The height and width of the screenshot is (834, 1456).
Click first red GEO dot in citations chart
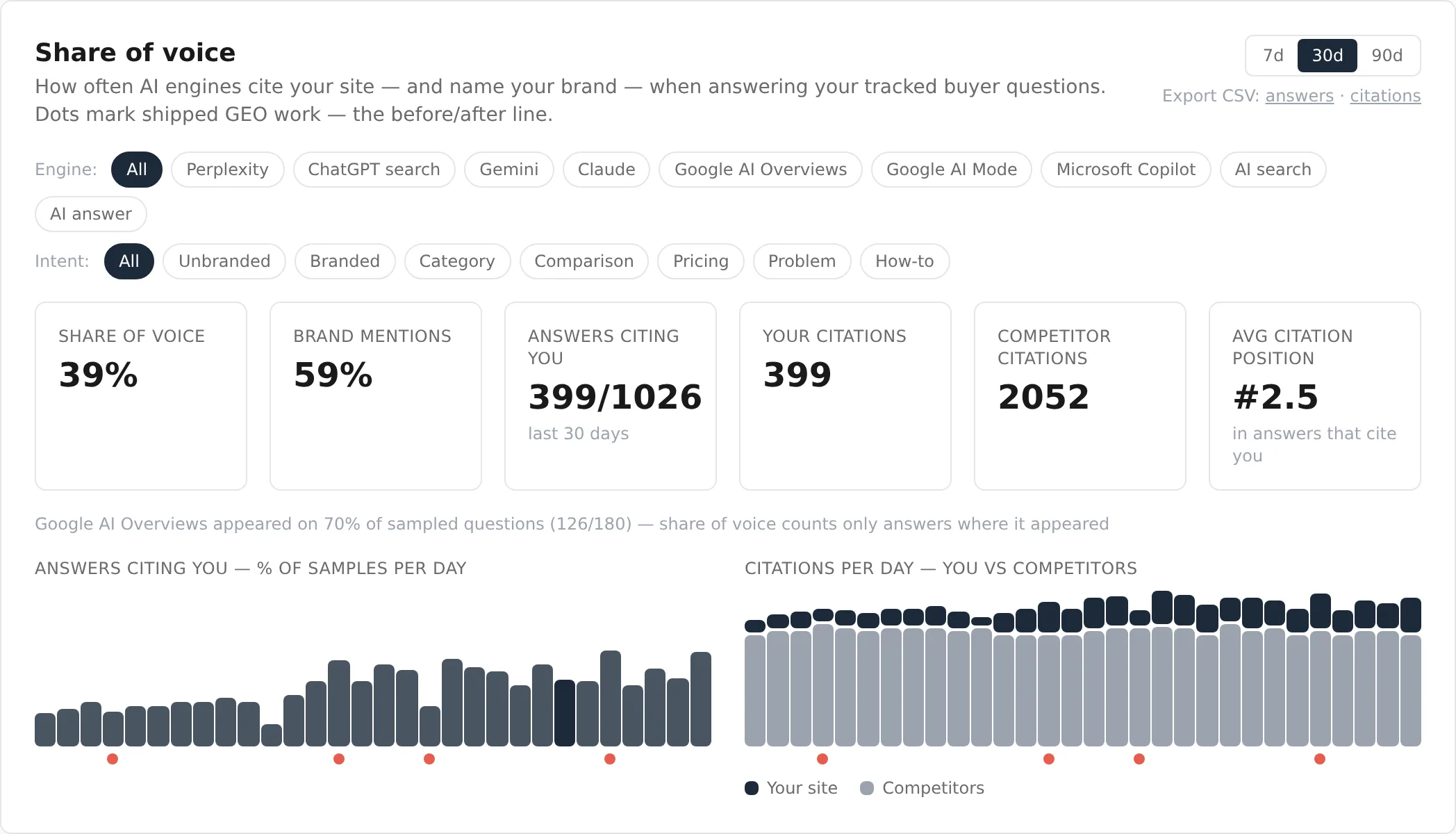pyautogui.click(x=822, y=759)
